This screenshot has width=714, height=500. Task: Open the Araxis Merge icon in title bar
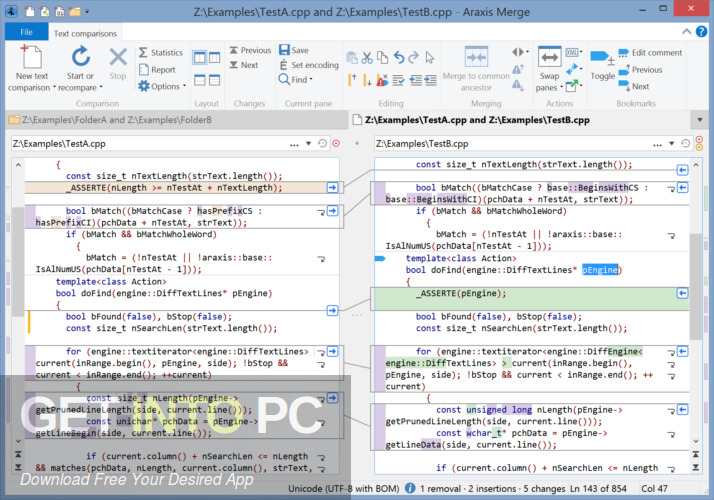pyautogui.click(x=11, y=11)
